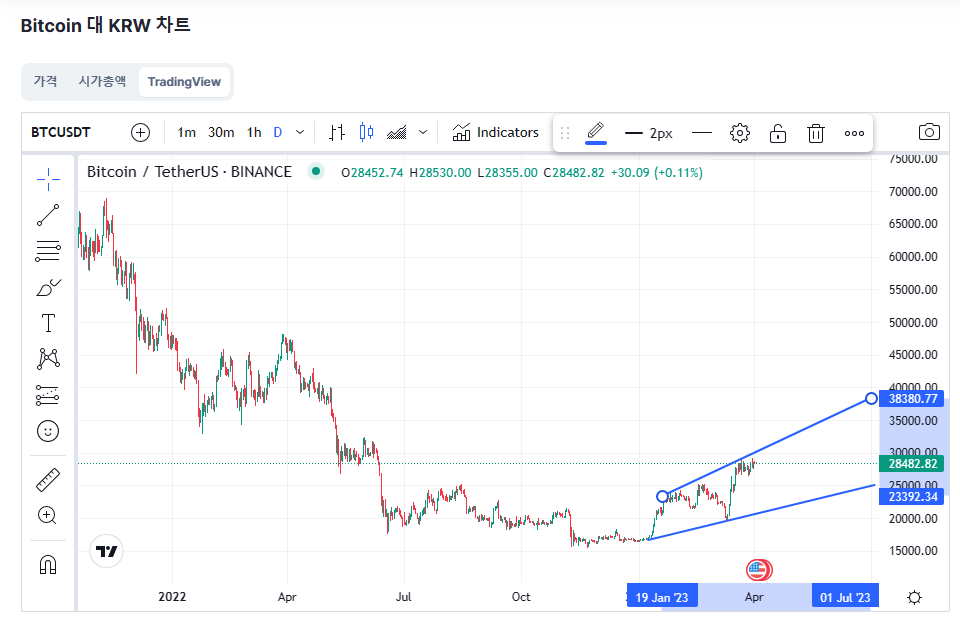Open the line style selector
960x626 pixels.
[x=702, y=132]
